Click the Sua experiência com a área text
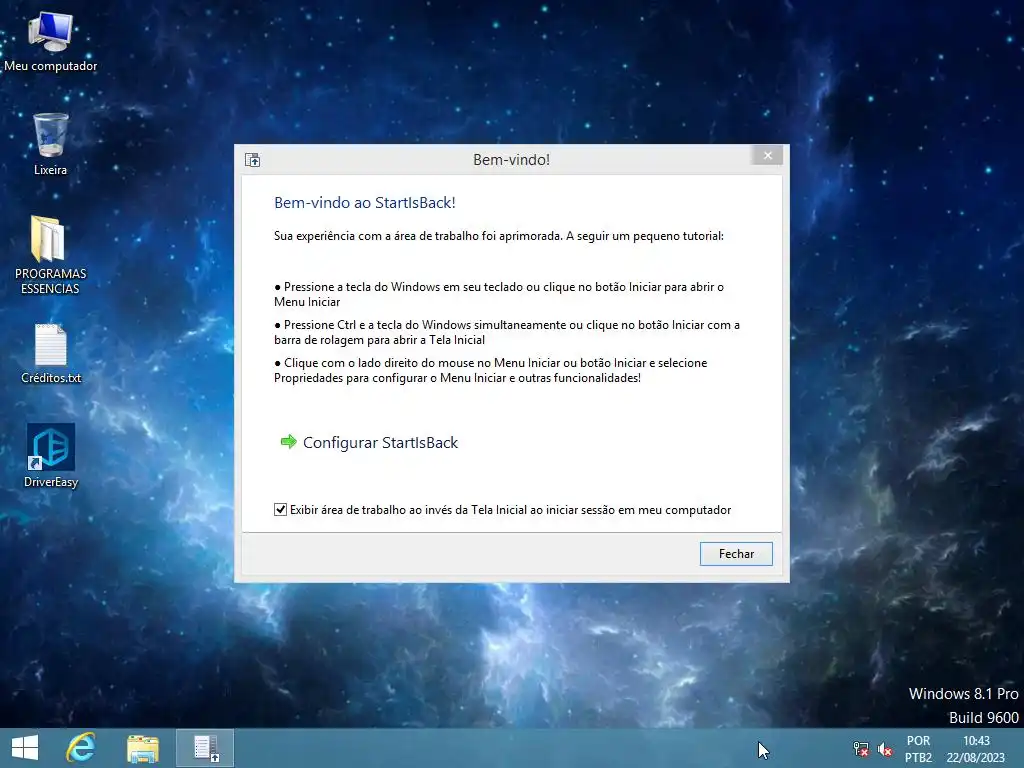Screen dimensions: 1024x768 coord(498,236)
